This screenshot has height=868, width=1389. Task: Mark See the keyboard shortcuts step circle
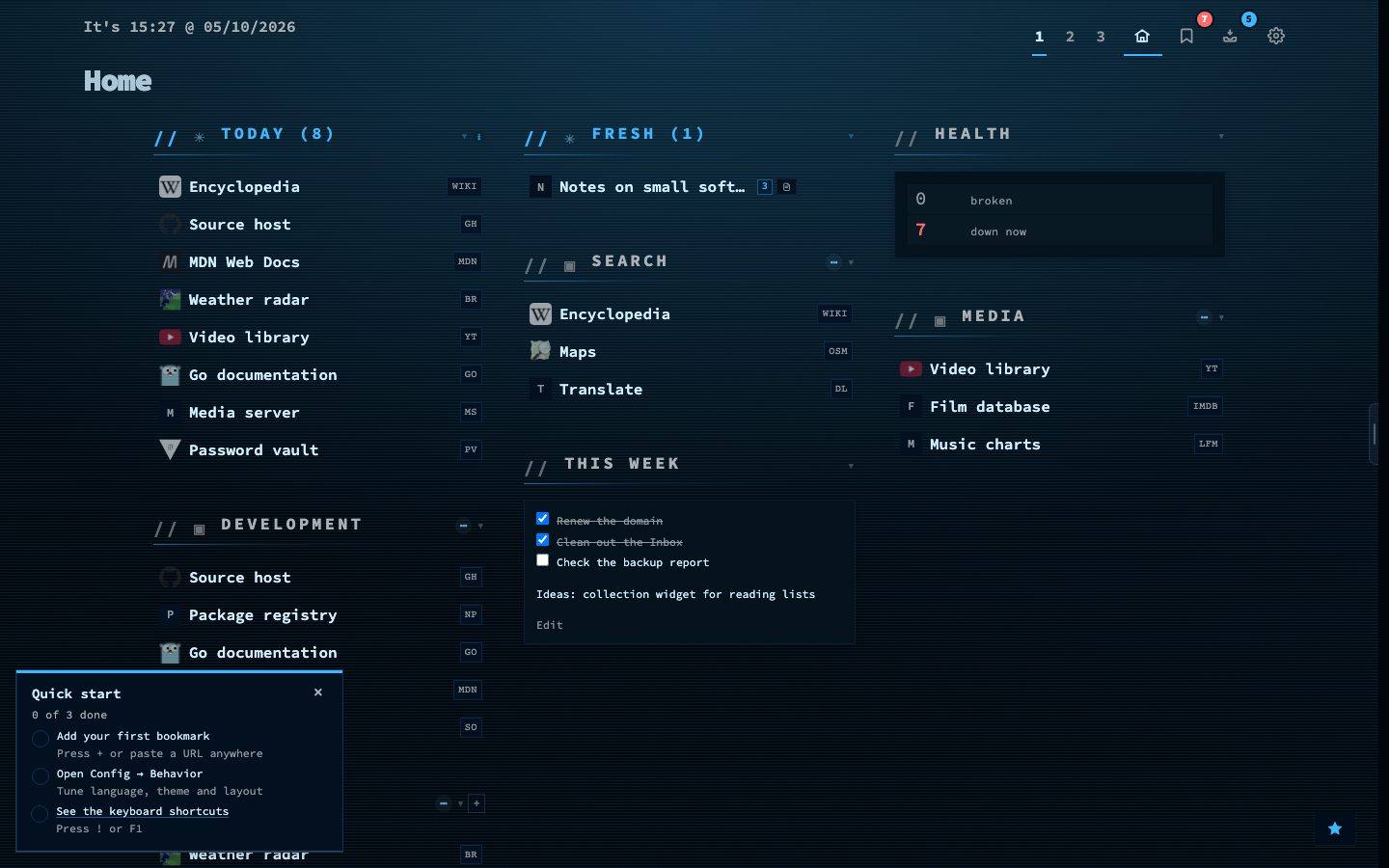click(41, 814)
